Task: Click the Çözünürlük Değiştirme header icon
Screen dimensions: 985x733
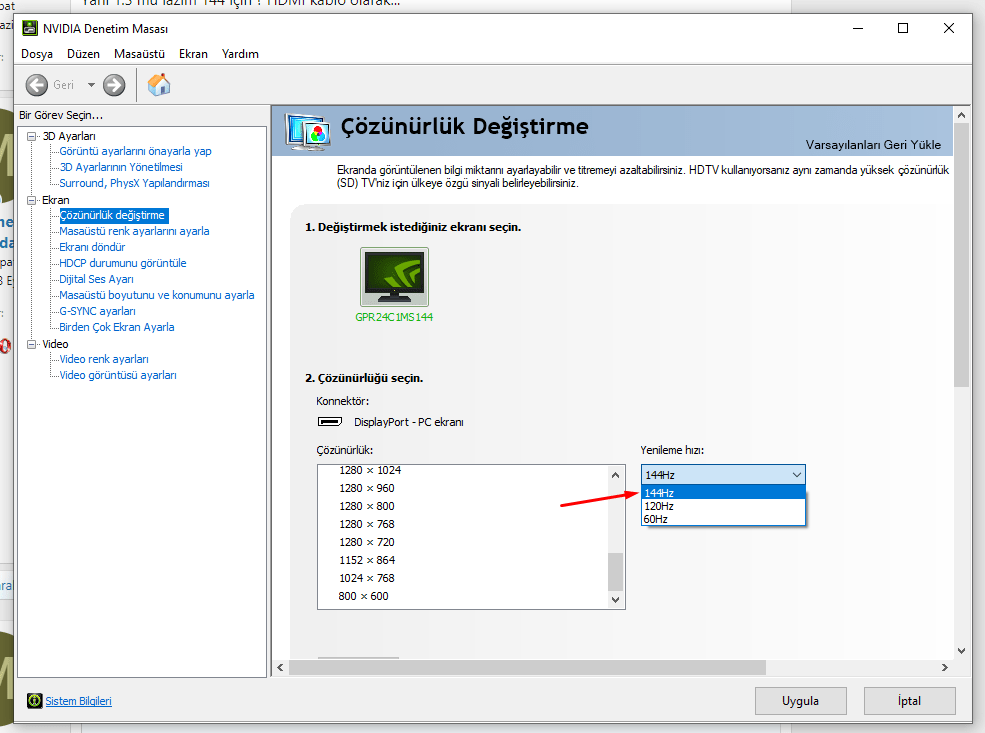Action: coord(308,131)
